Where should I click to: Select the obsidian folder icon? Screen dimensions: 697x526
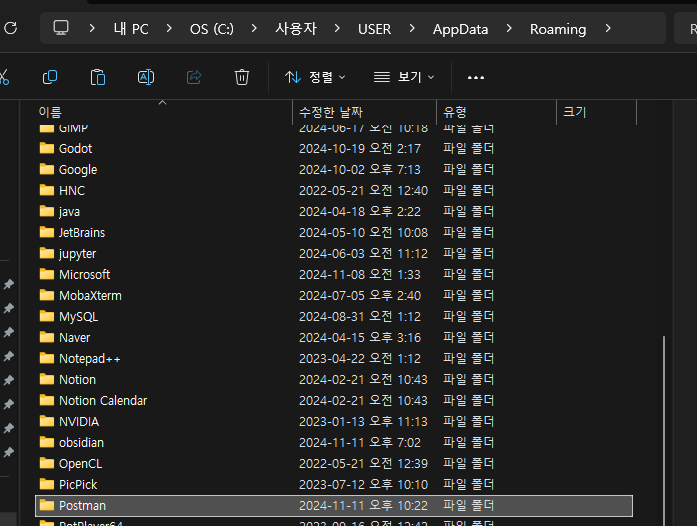[47, 442]
